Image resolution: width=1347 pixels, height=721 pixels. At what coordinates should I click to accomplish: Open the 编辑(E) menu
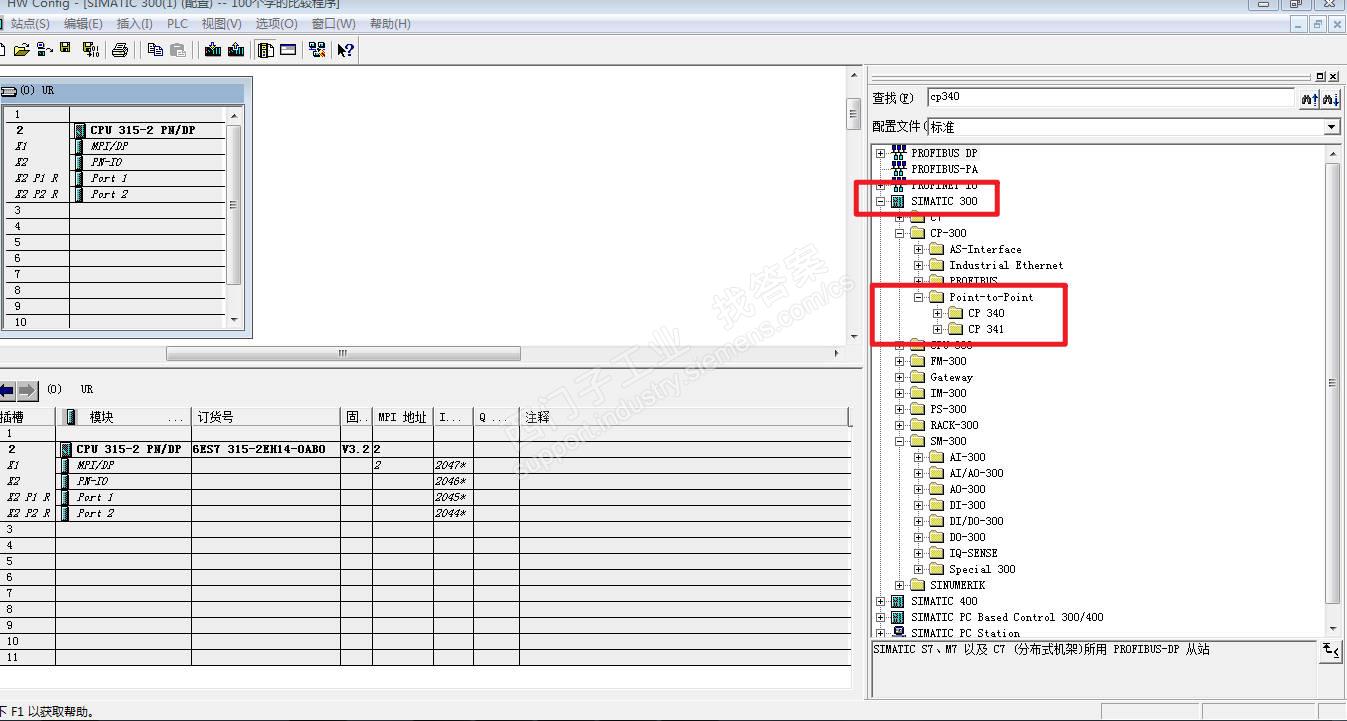83,24
